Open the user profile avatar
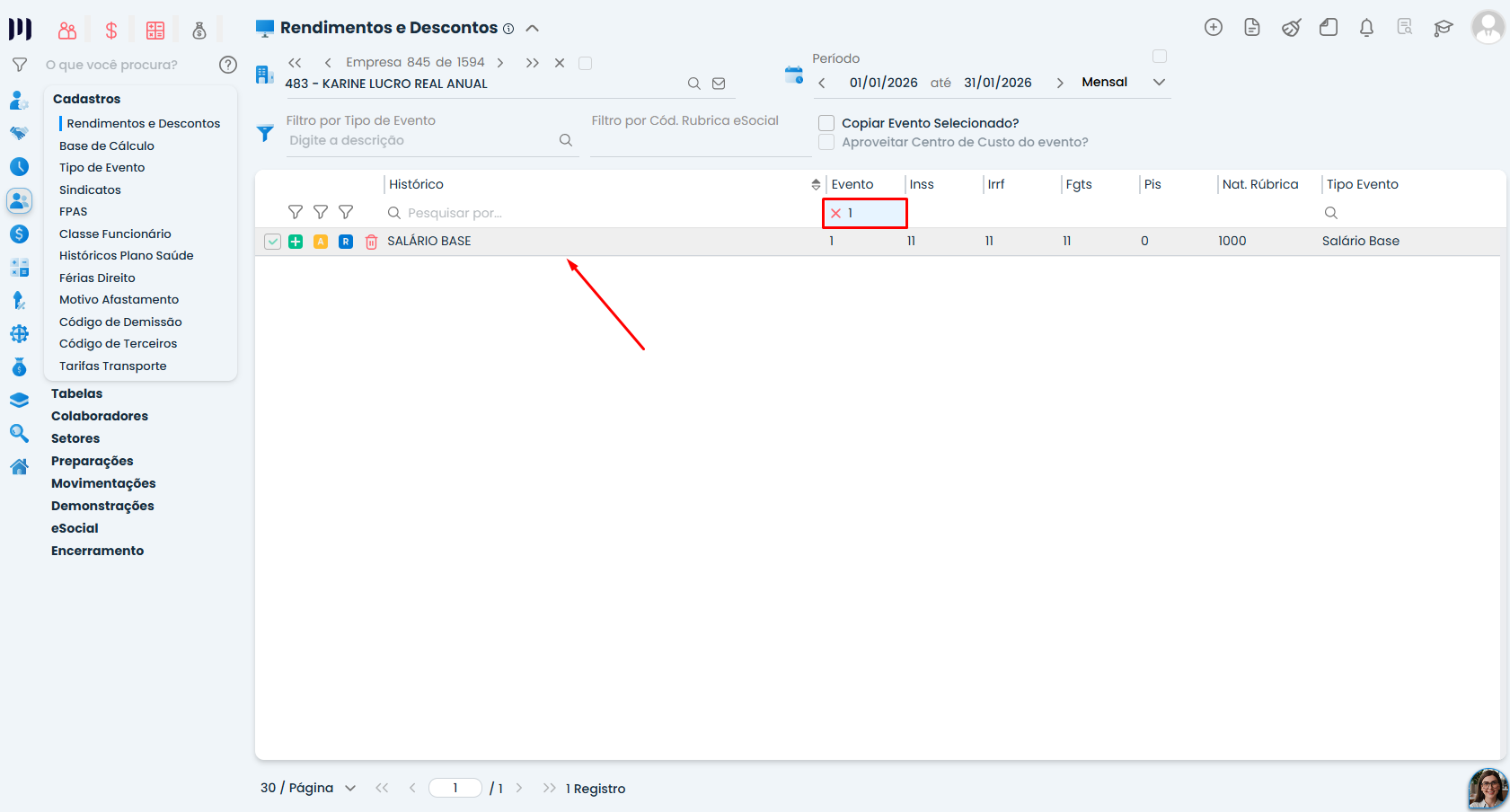This screenshot has width=1510, height=812. coord(1488,27)
